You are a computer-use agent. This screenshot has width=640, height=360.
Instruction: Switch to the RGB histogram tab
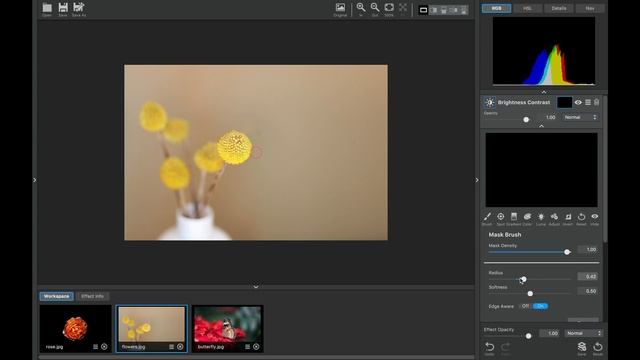pos(496,8)
